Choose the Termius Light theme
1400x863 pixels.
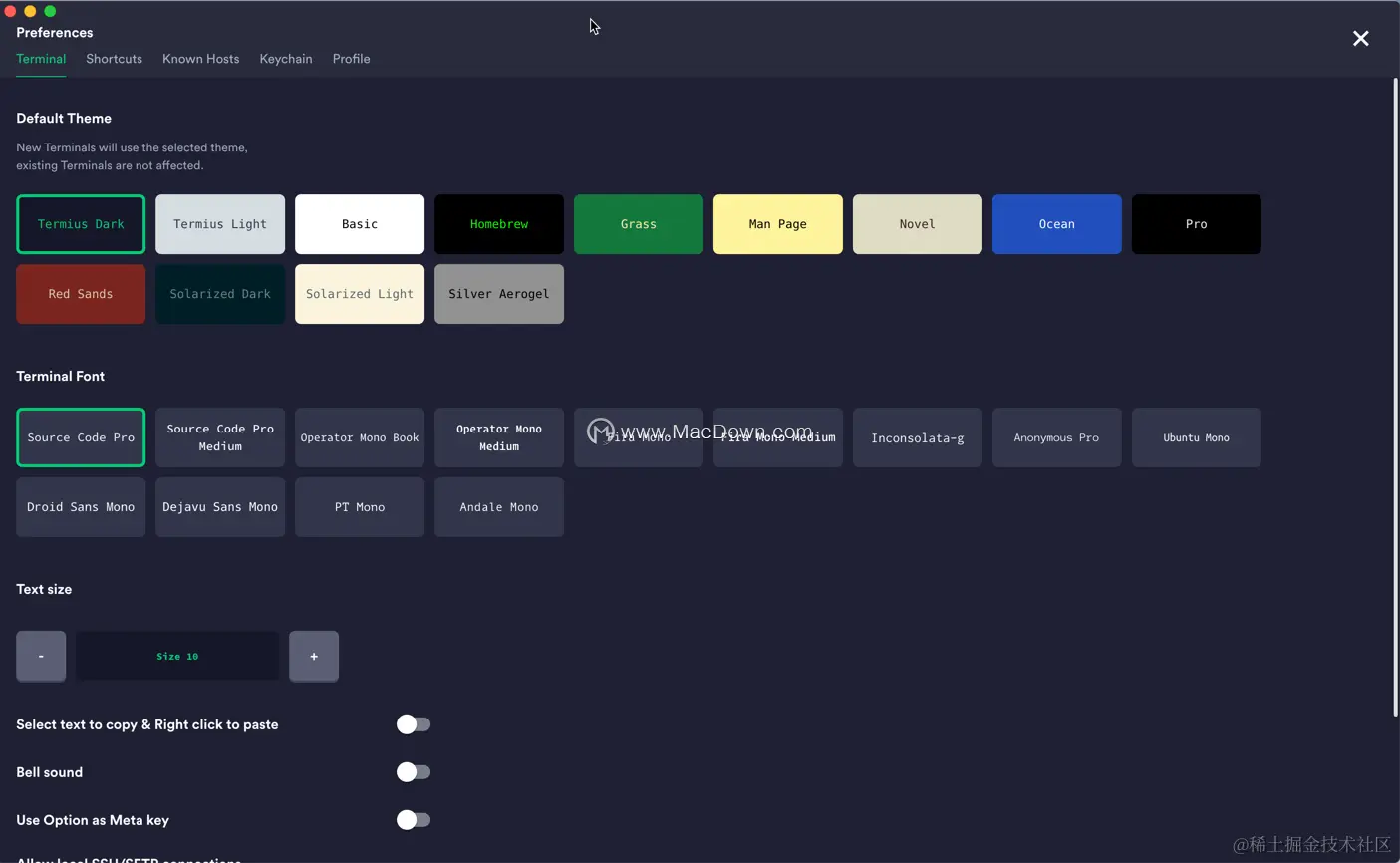[220, 224]
